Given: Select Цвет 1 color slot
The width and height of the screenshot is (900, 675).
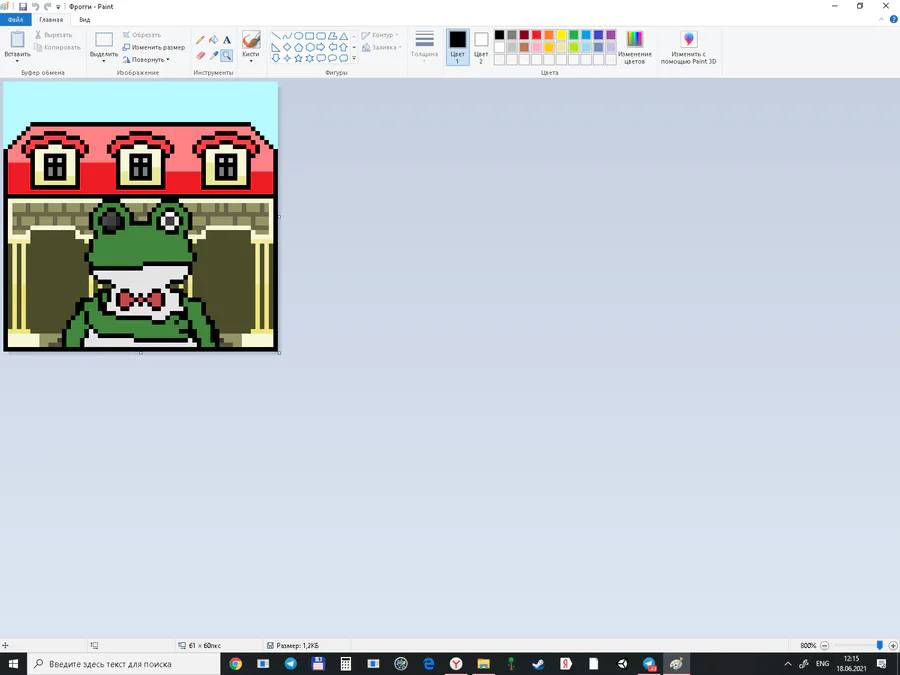Looking at the screenshot, I should coord(457,47).
